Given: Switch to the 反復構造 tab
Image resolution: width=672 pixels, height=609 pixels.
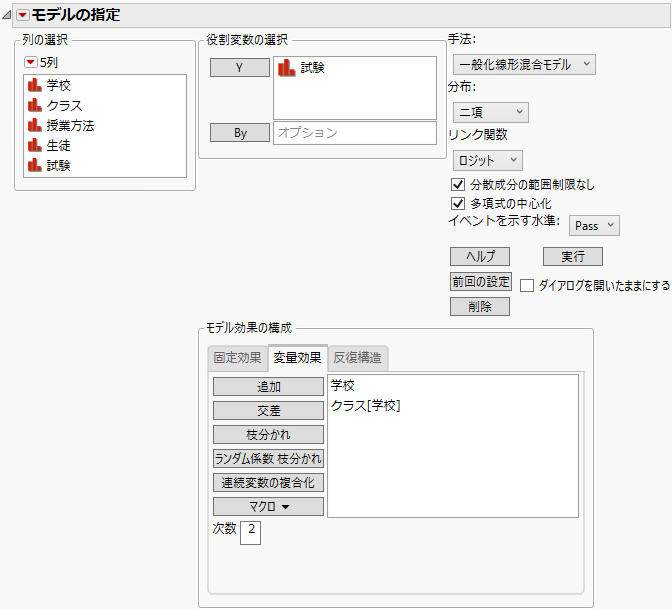Looking at the screenshot, I should (357, 358).
